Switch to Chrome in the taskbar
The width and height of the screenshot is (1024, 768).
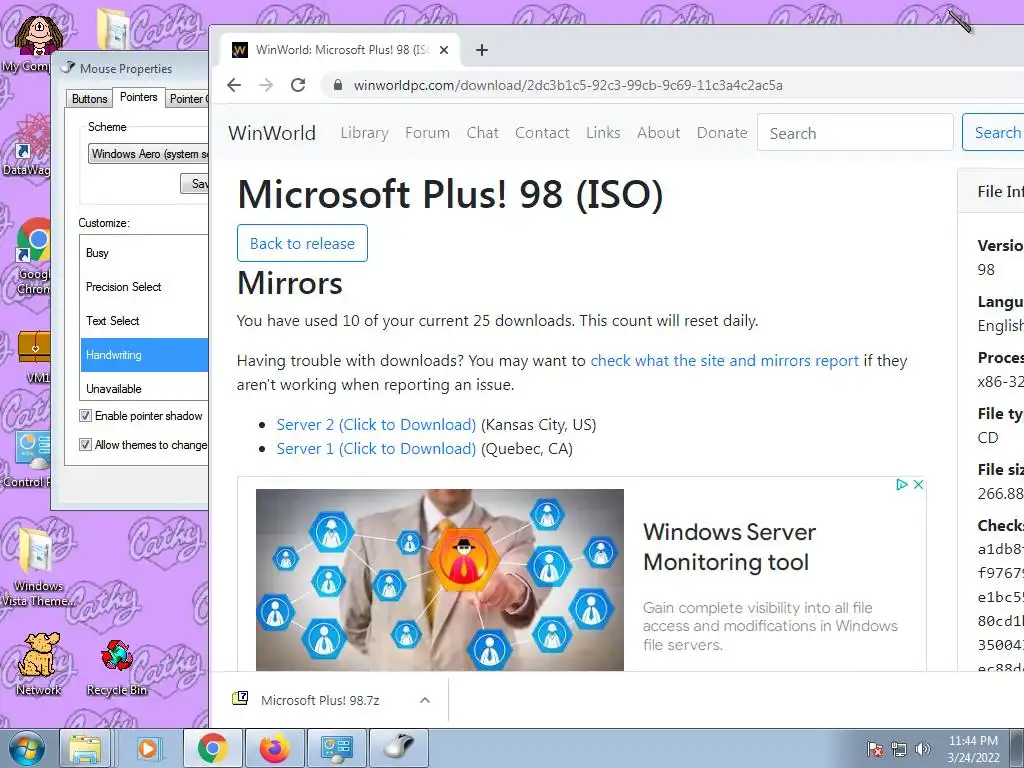[x=213, y=748]
